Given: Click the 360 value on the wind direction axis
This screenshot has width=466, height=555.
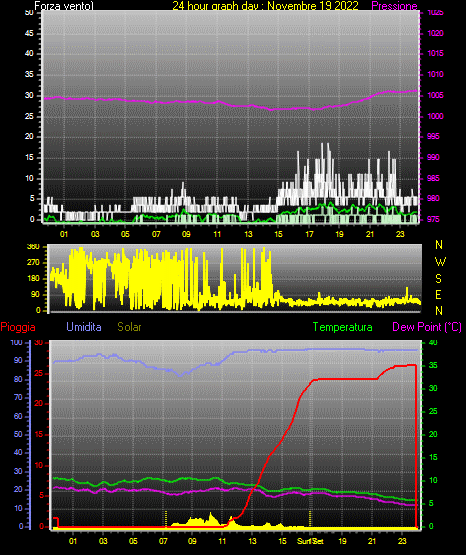Looking at the screenshot, I should (x=33, y=247).
